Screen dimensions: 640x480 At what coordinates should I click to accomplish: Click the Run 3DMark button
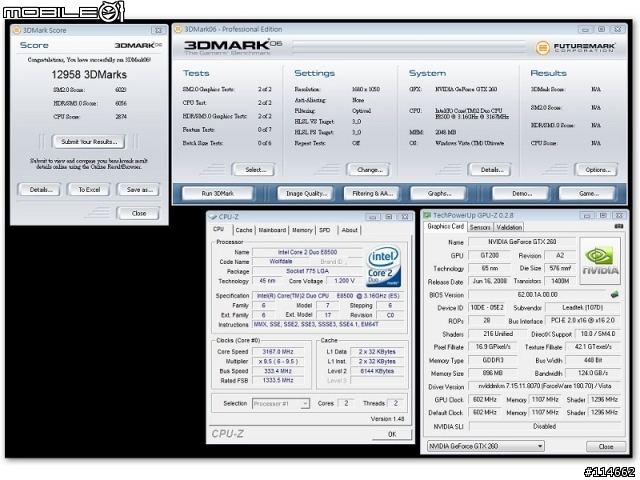(x=218, y=193)
